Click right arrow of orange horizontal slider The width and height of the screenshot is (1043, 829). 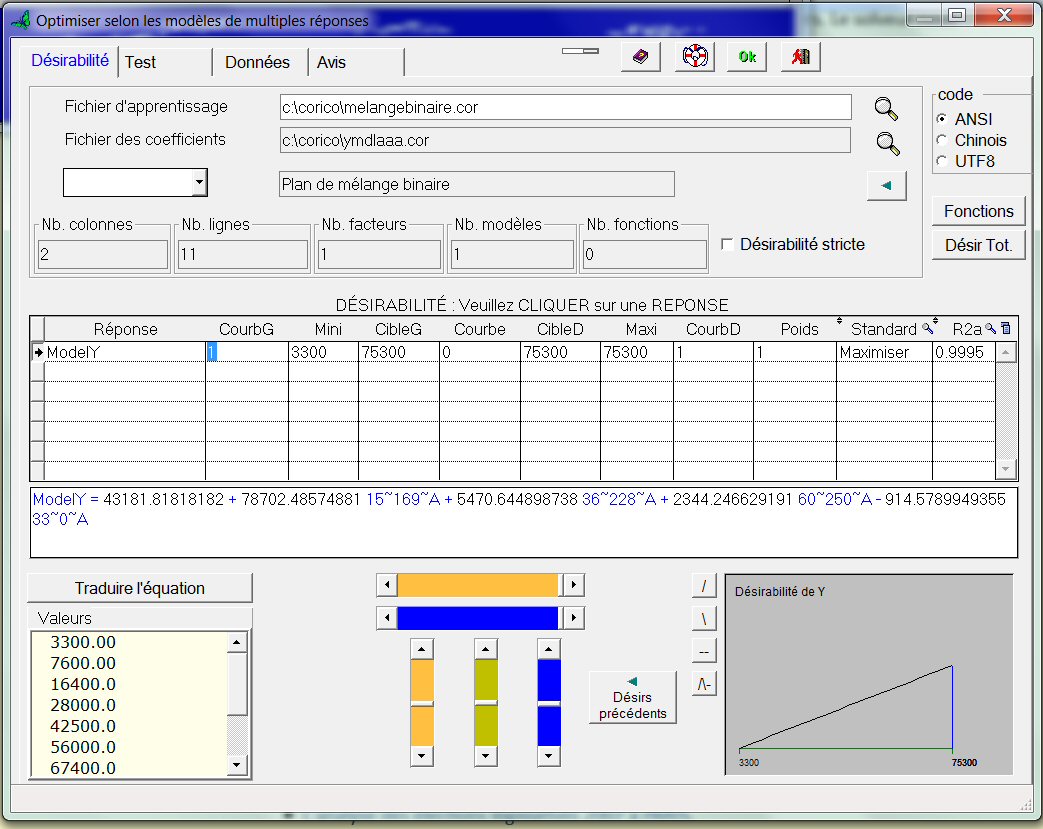click(573, 585)
